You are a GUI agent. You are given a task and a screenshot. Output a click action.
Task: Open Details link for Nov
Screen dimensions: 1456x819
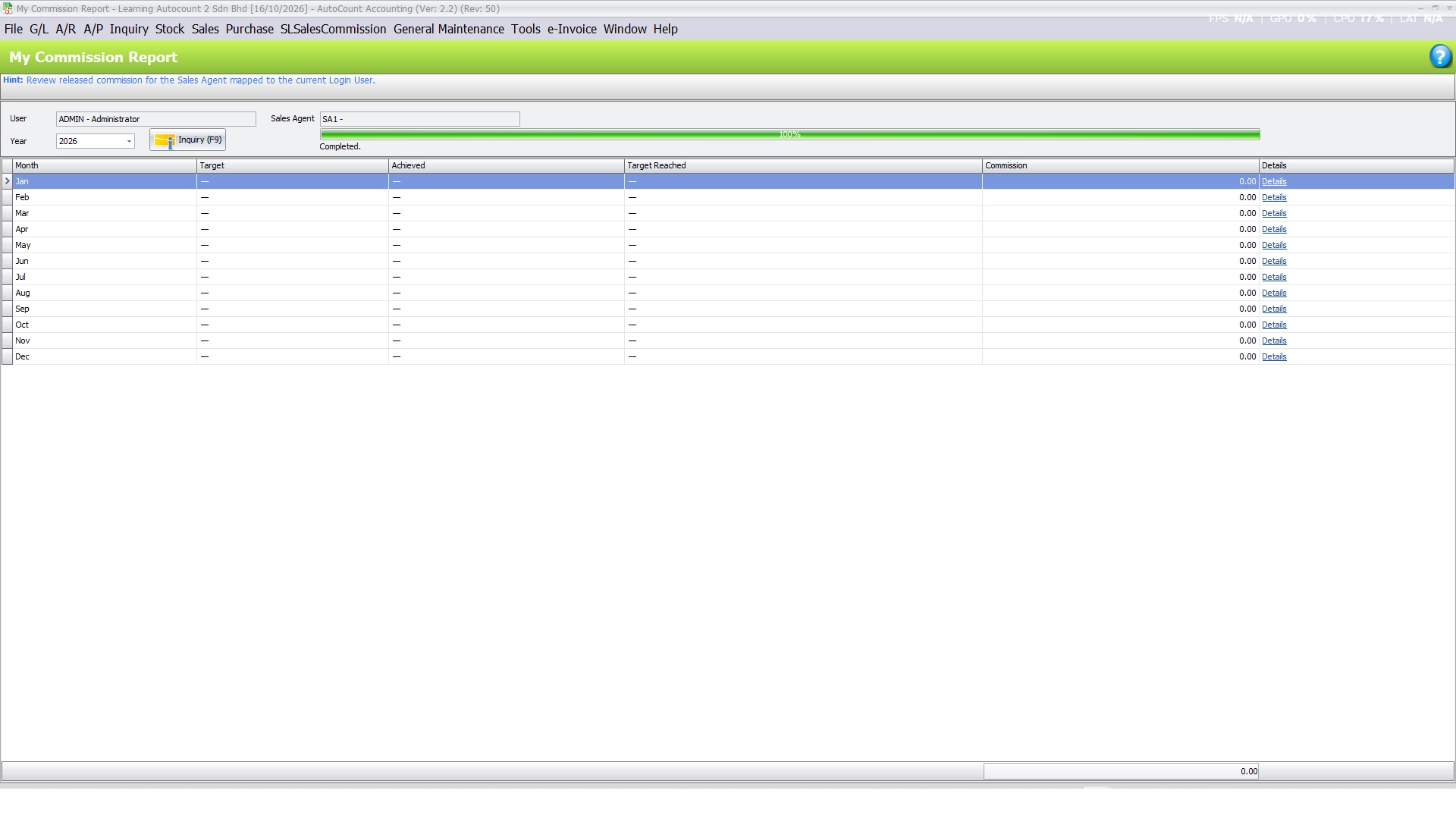click(x=1274, y=340)
